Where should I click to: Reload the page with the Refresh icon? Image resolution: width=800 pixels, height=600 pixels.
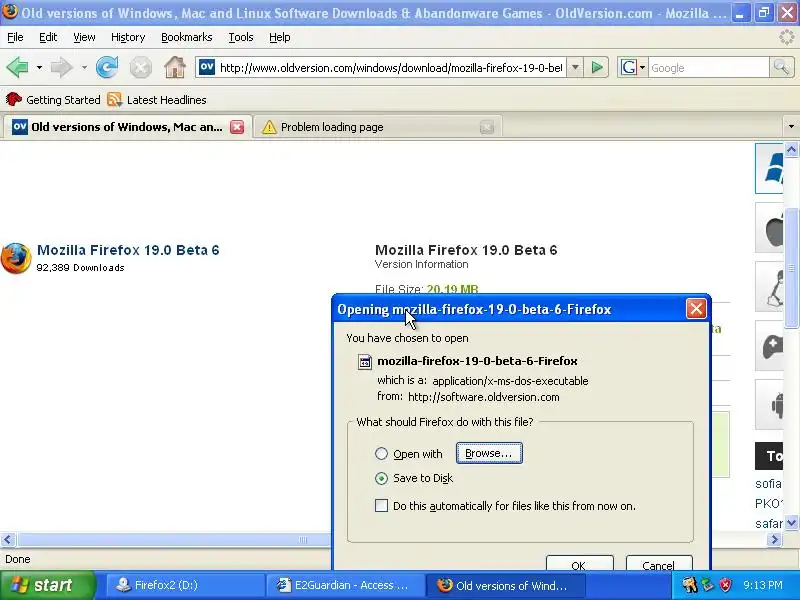[107, 67]
